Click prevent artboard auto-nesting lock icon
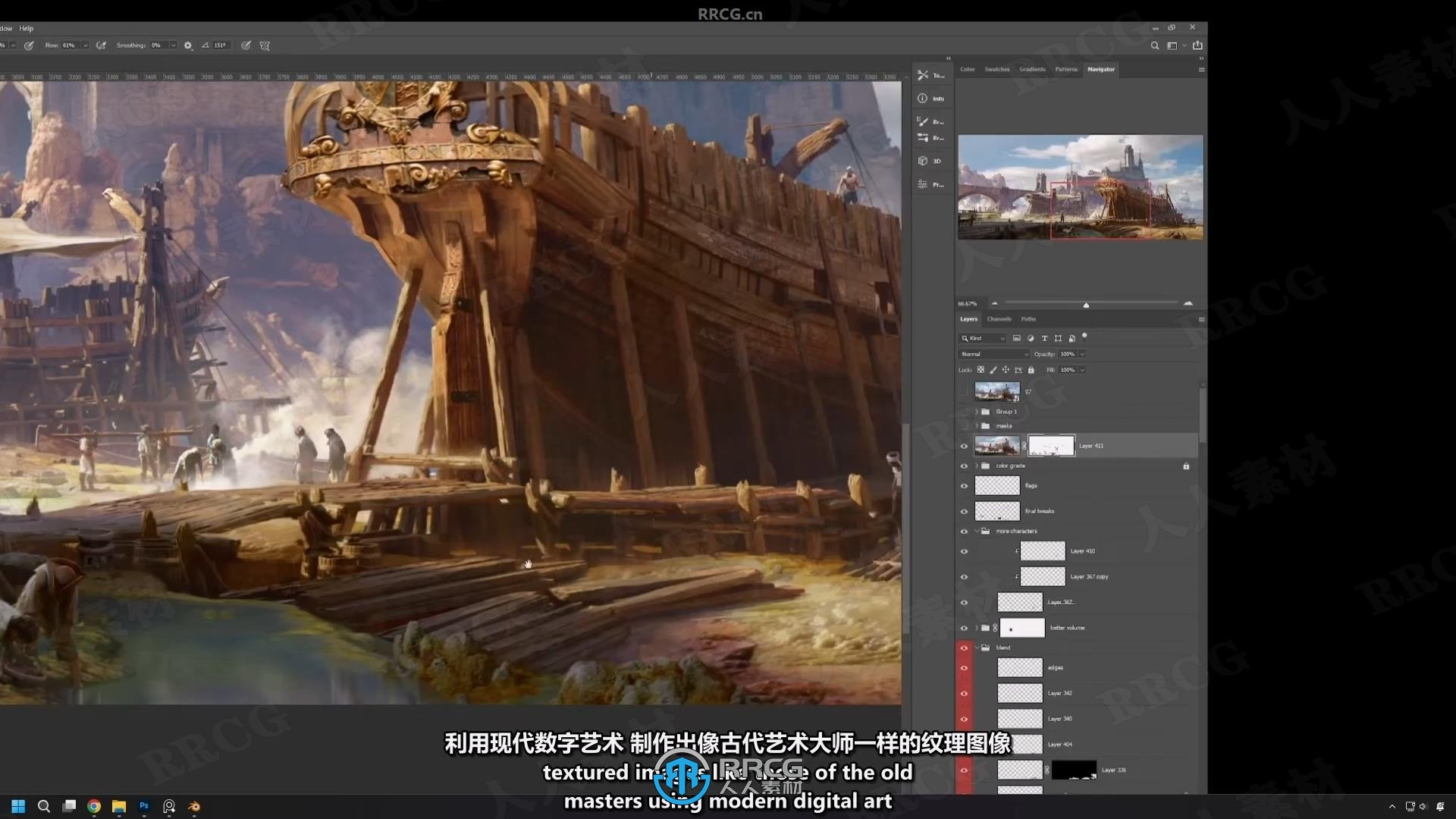This screenshot has width=1456, height=819. click(x=1018, y=370)
